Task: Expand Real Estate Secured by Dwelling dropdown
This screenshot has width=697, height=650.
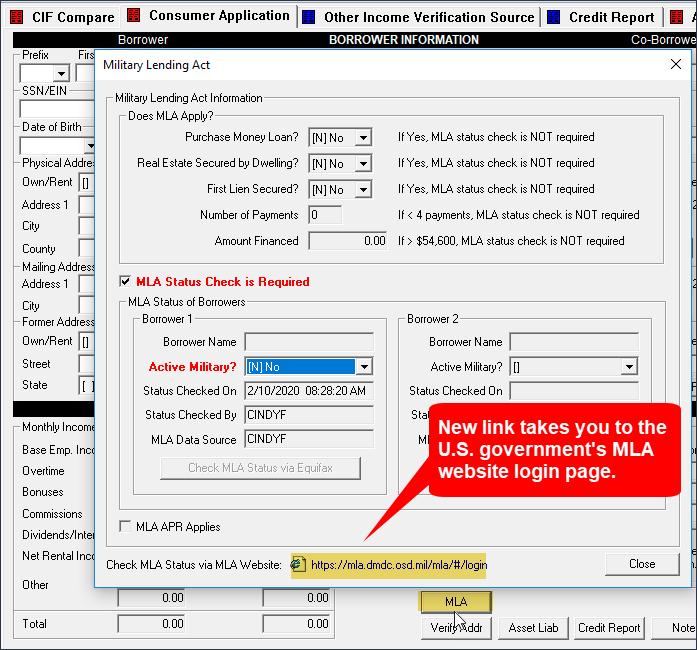Action: (x=363, y=163)
